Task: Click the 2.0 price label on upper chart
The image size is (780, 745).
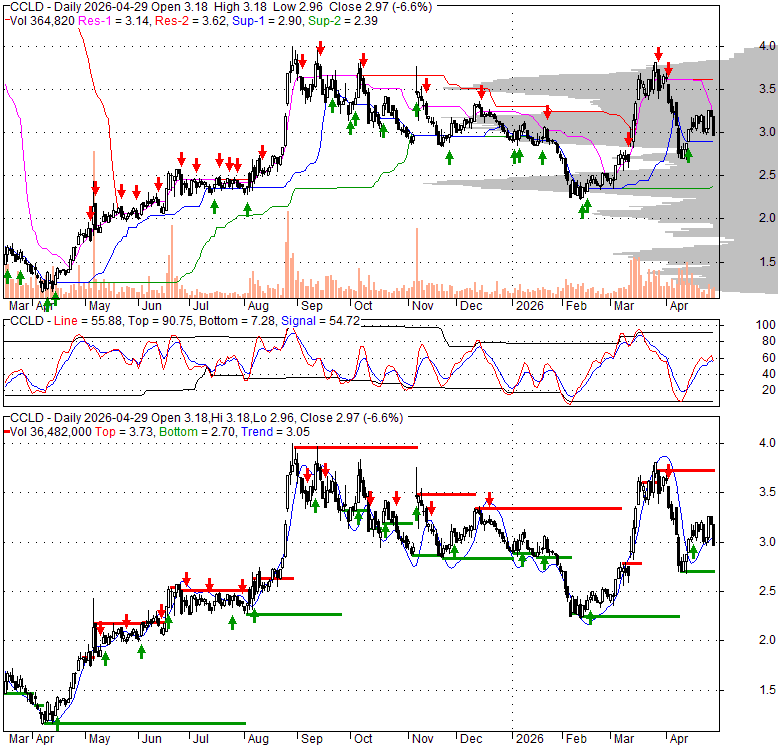Action: point(768,218)
